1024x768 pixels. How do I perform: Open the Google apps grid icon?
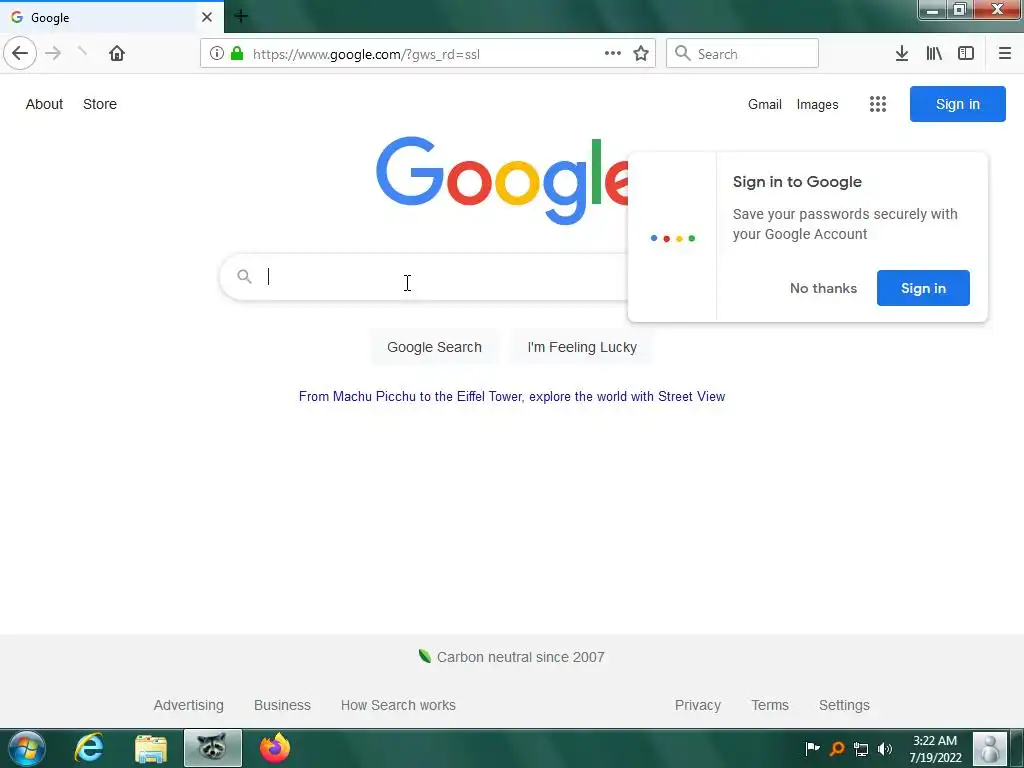tap(878, 104)
